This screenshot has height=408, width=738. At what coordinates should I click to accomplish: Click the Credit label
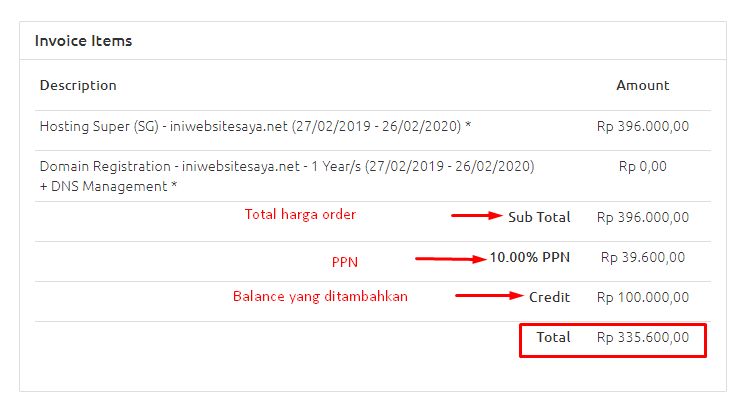click(550, 297)
